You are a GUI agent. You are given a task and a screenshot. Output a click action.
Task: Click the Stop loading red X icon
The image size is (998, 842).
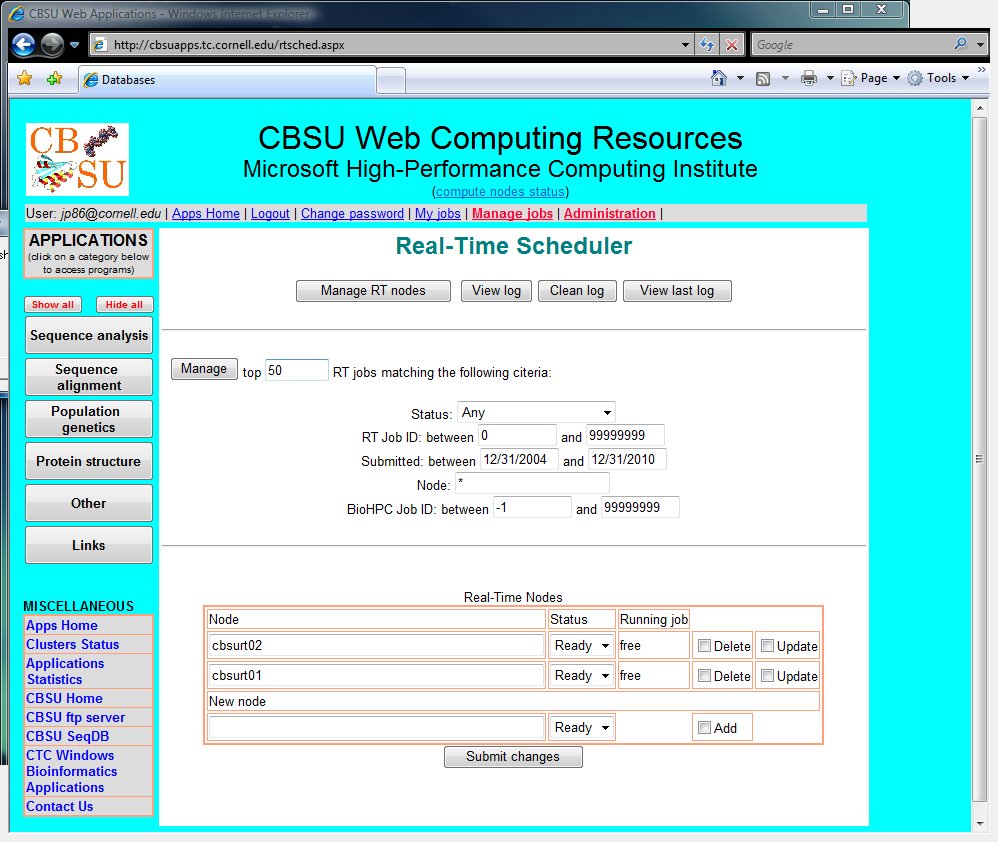pyautogui.click(x=732, y=45)
